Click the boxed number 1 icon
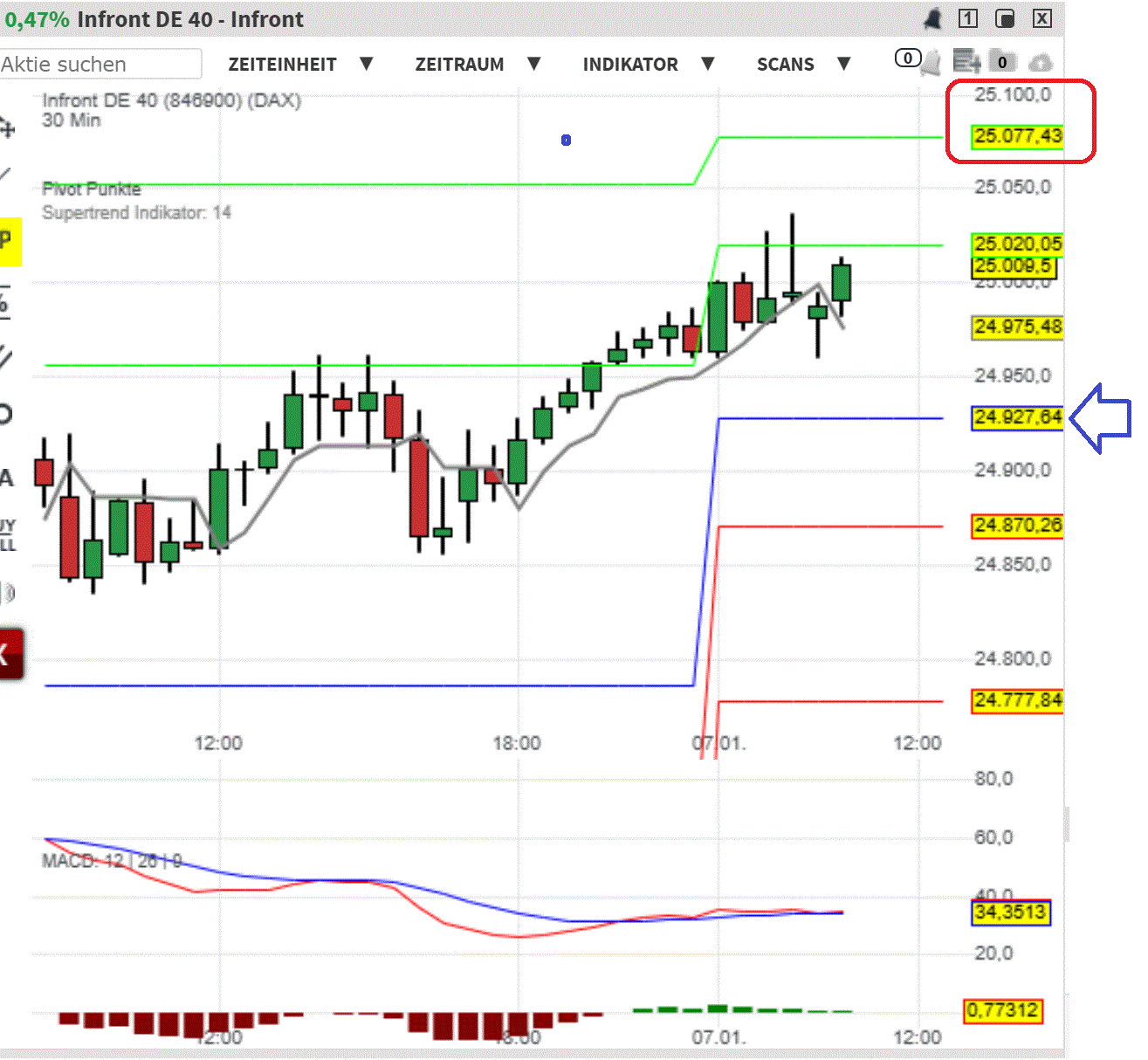 (x=968, y=18)
